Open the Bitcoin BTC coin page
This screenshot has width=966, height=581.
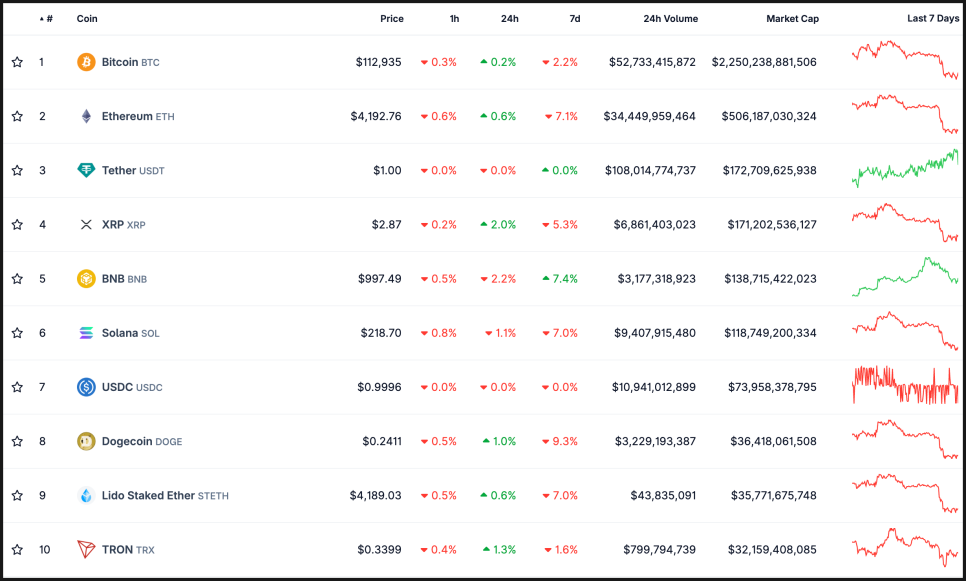tap(131, 62)
